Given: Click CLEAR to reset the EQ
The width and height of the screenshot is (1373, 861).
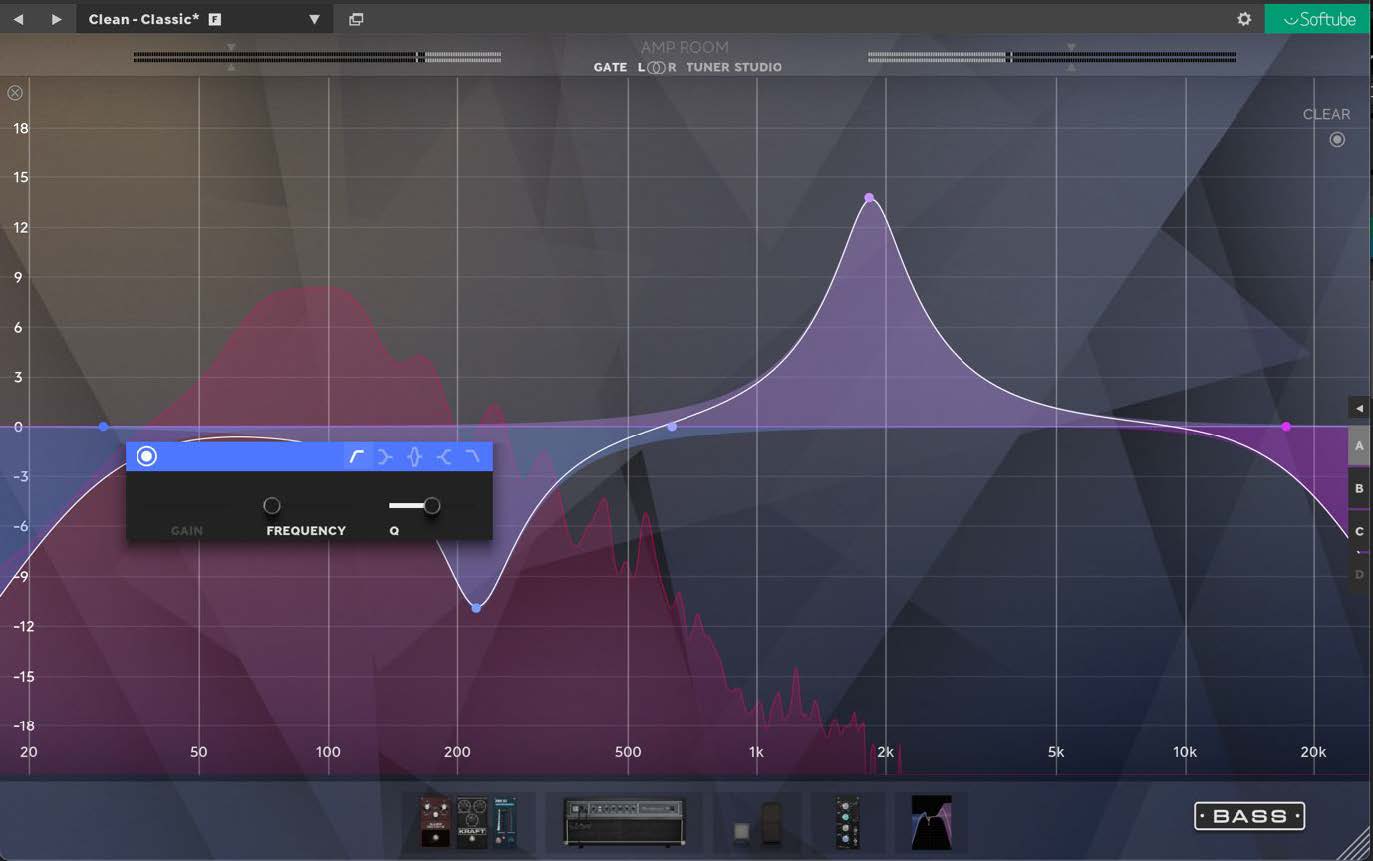Looking at the screenshot, I should pyautogui.click(x=1327, y=114).
